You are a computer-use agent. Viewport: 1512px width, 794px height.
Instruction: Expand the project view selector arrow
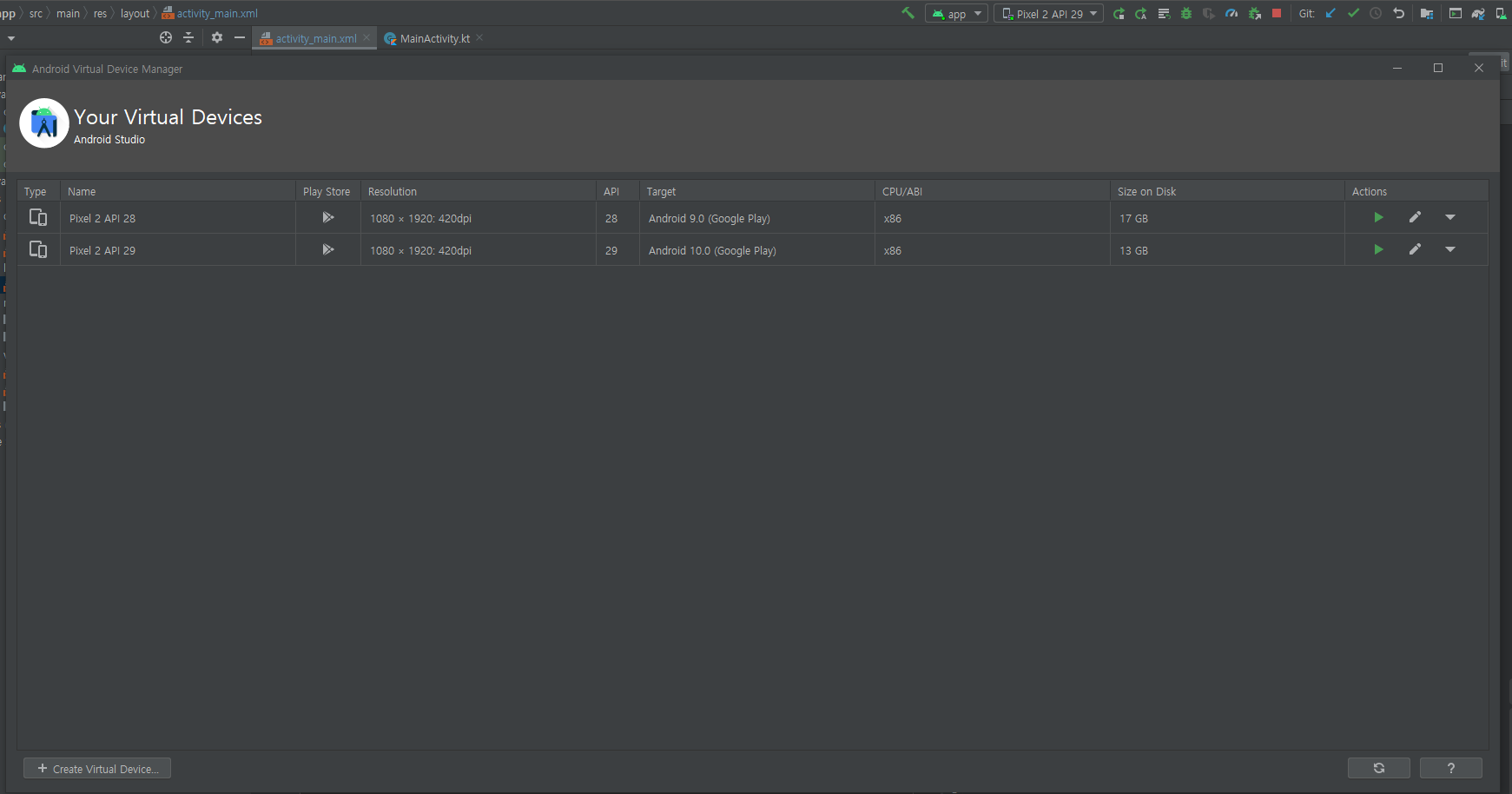coord(11,38)
